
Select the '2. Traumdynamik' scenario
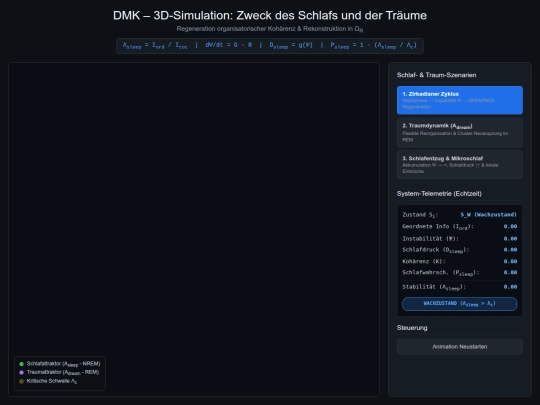pyautogui.click(x=460, y=133)
